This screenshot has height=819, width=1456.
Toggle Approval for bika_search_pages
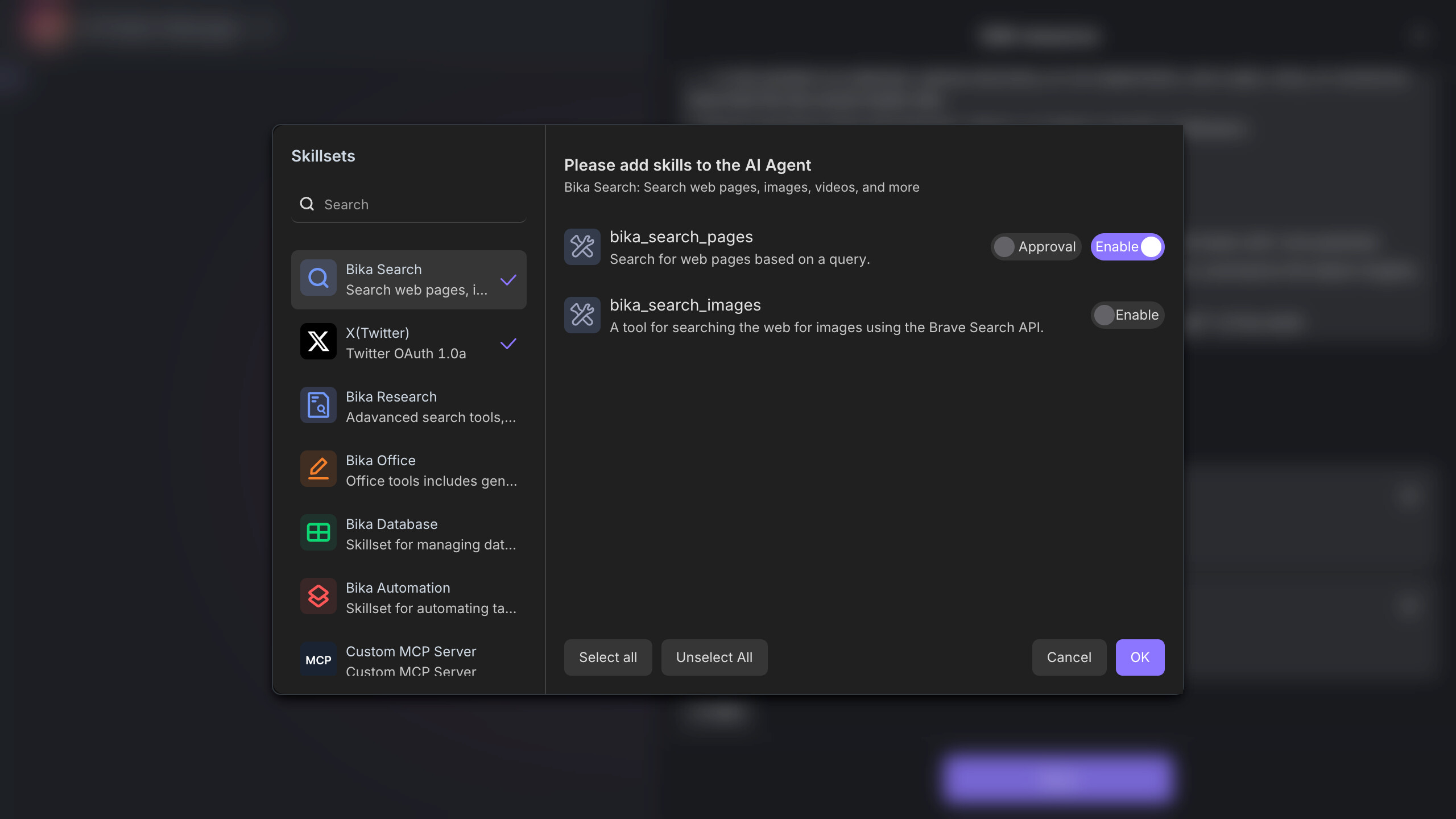click(1035, 247)
